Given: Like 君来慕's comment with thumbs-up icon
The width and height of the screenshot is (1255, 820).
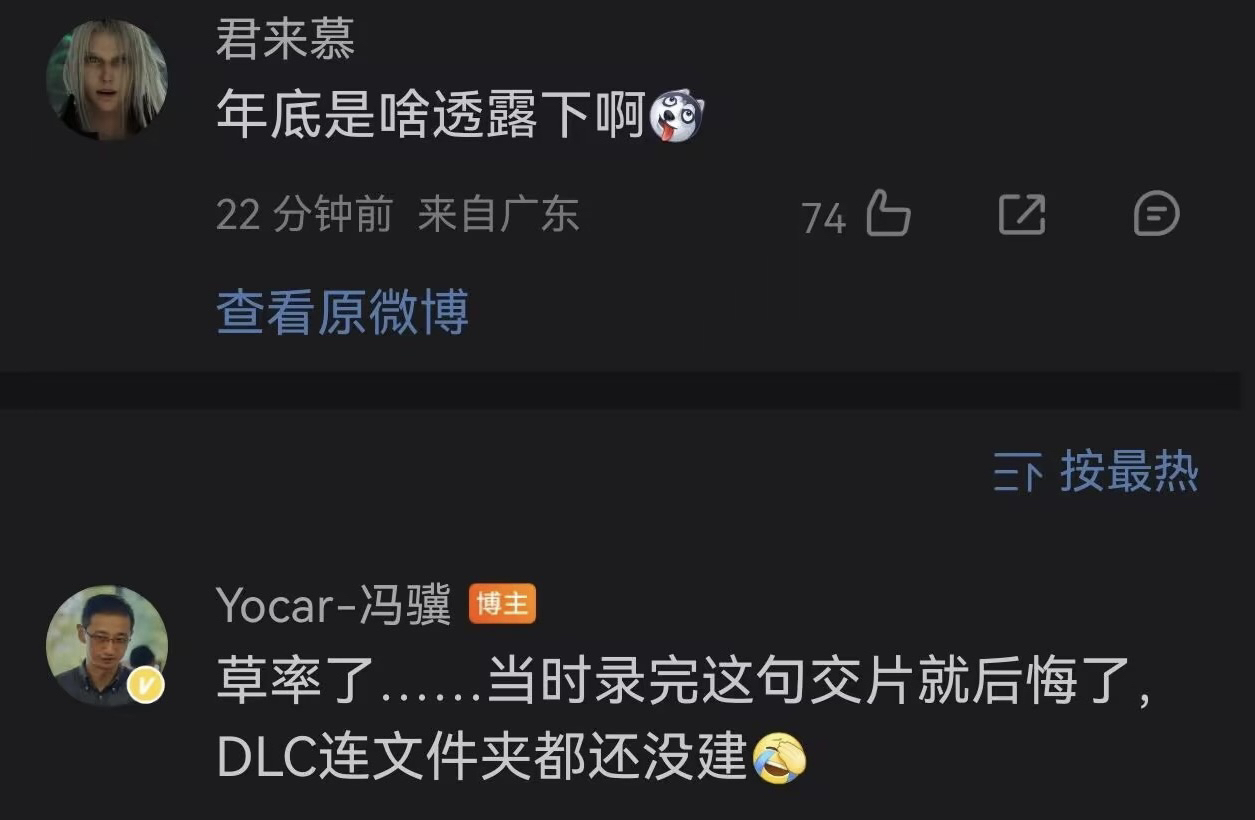Looking at the screenshot, I should [x=888, y=214].
